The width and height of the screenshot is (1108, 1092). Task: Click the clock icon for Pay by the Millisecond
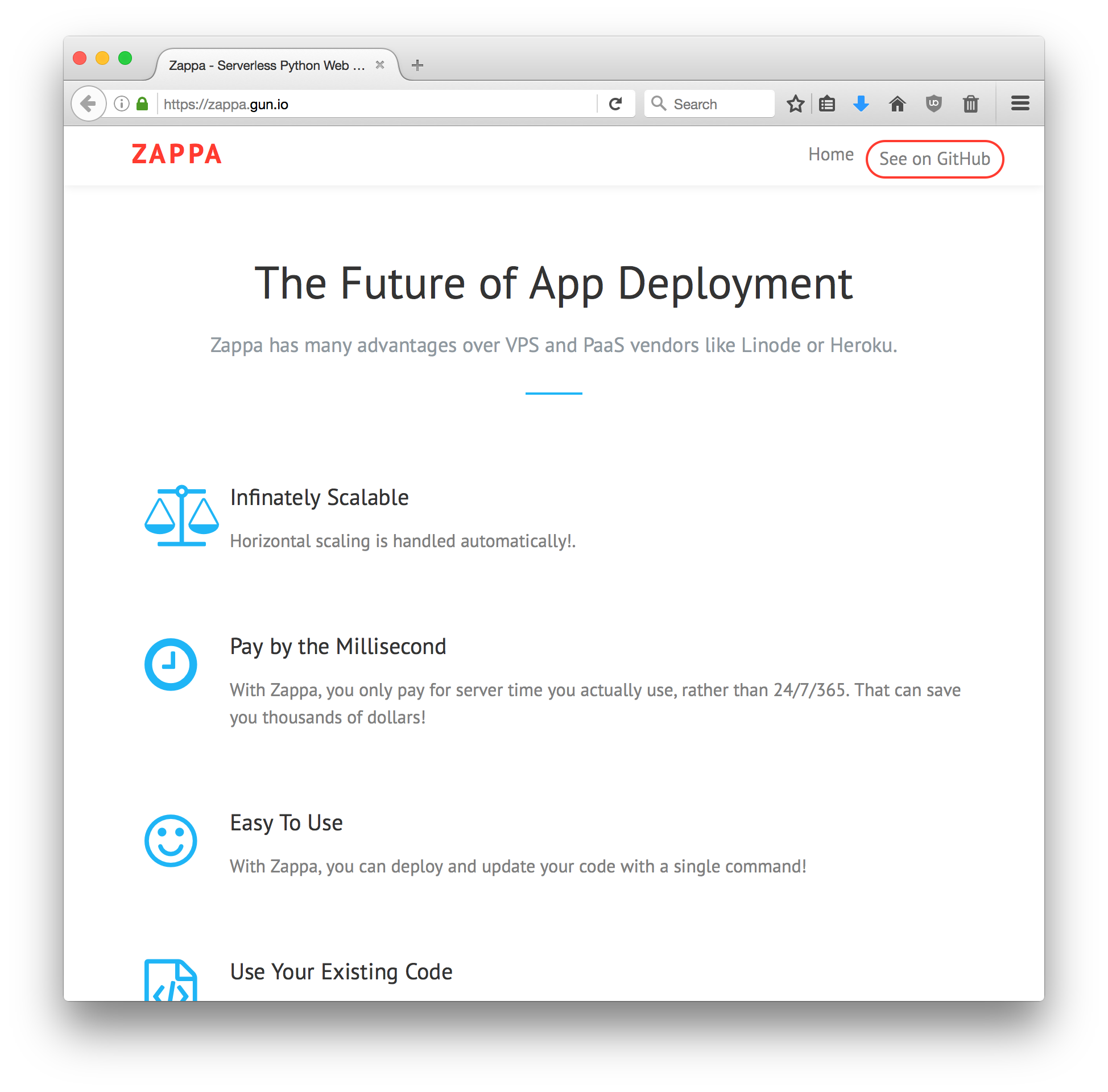click(x=171, y=664)
